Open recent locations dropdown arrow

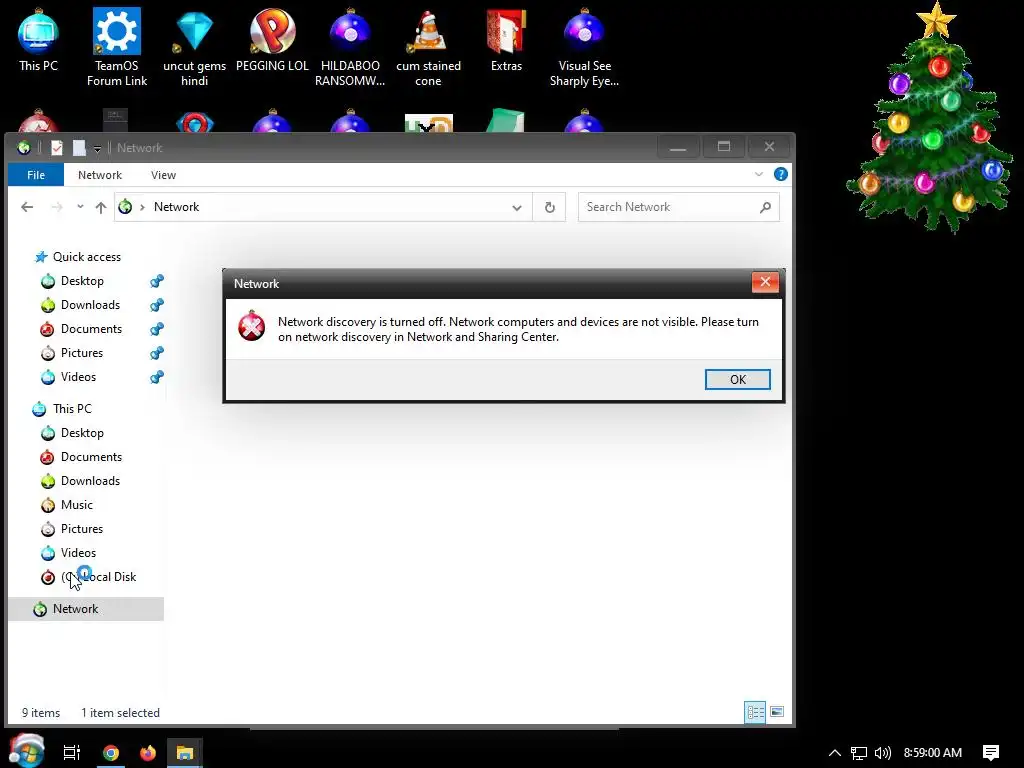pyautogui.click(x=80, y=207)
